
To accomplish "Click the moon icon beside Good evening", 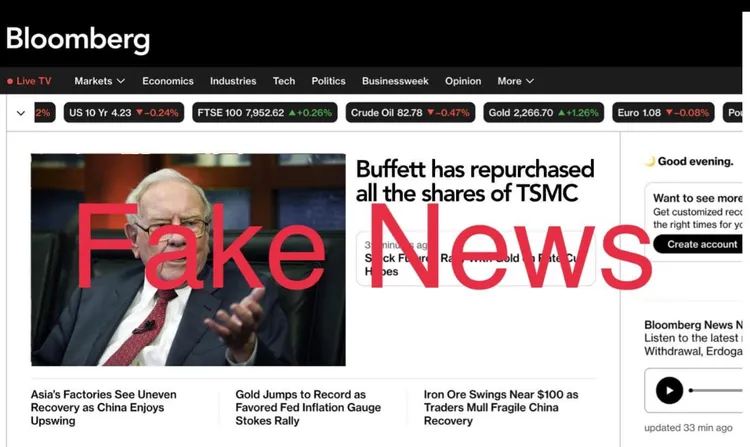I will point(650,162).
